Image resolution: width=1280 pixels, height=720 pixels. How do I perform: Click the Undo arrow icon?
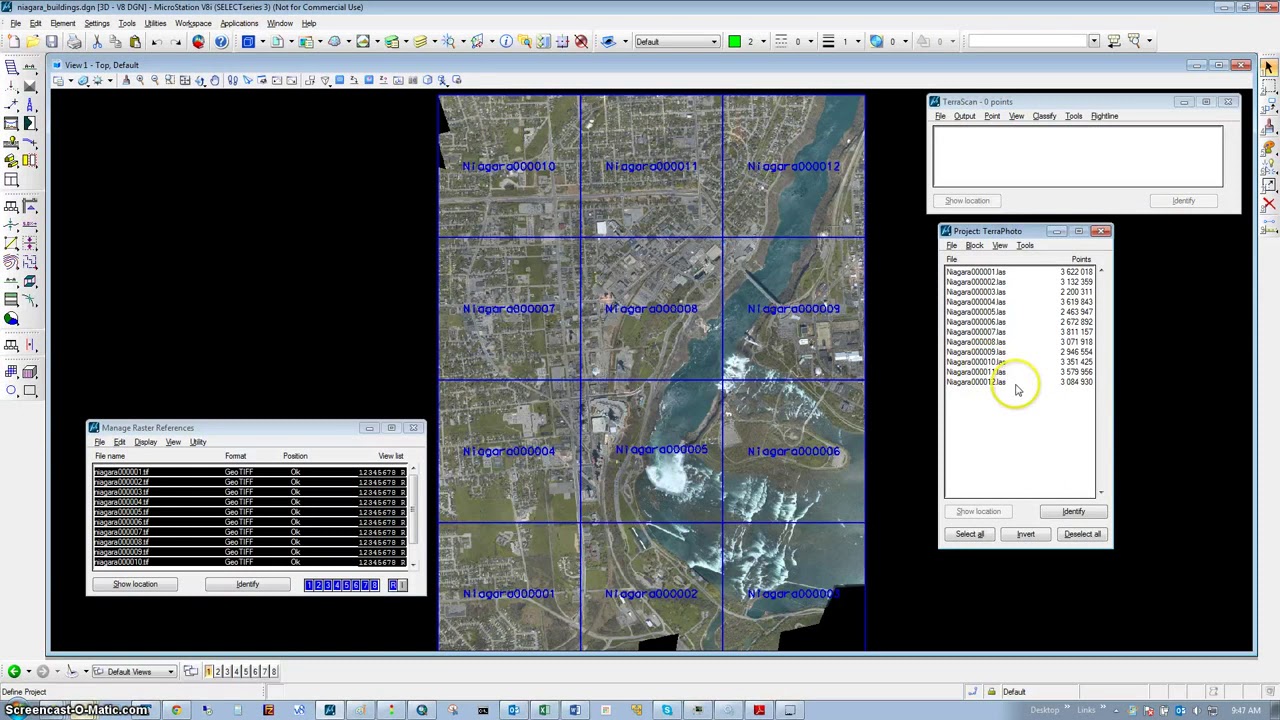(157, 41)
